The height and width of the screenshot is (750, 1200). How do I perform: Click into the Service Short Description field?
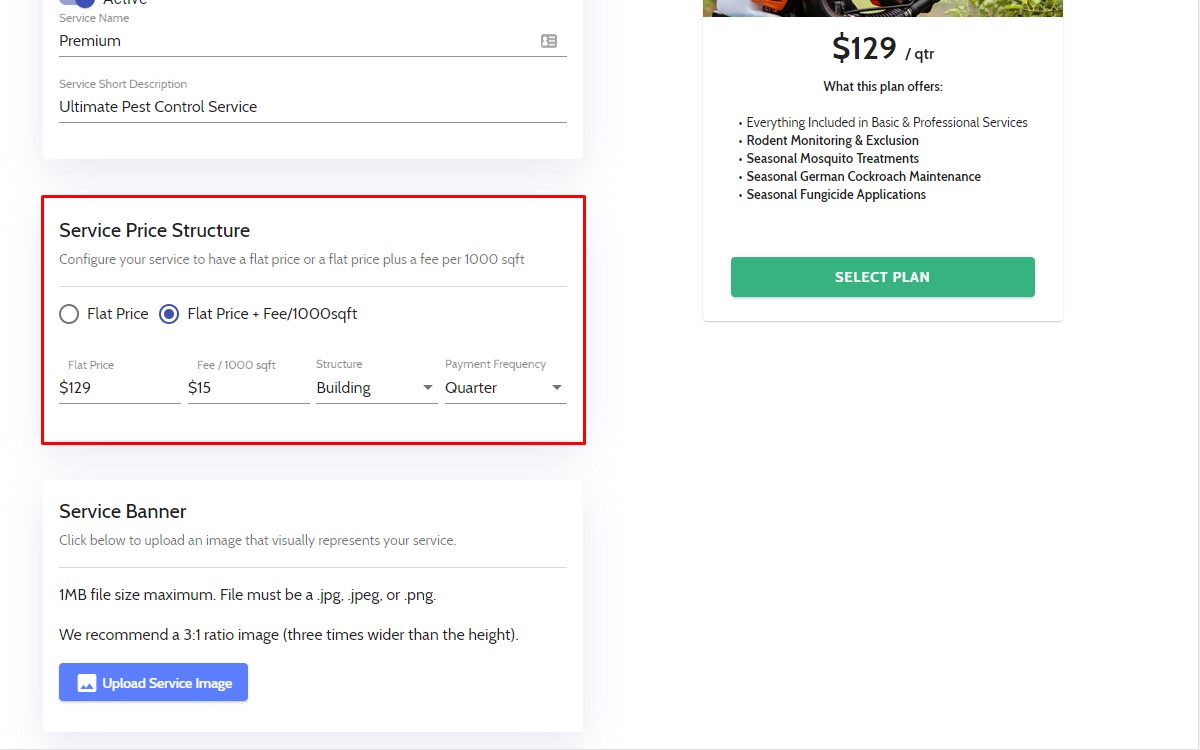coord(312,107)
